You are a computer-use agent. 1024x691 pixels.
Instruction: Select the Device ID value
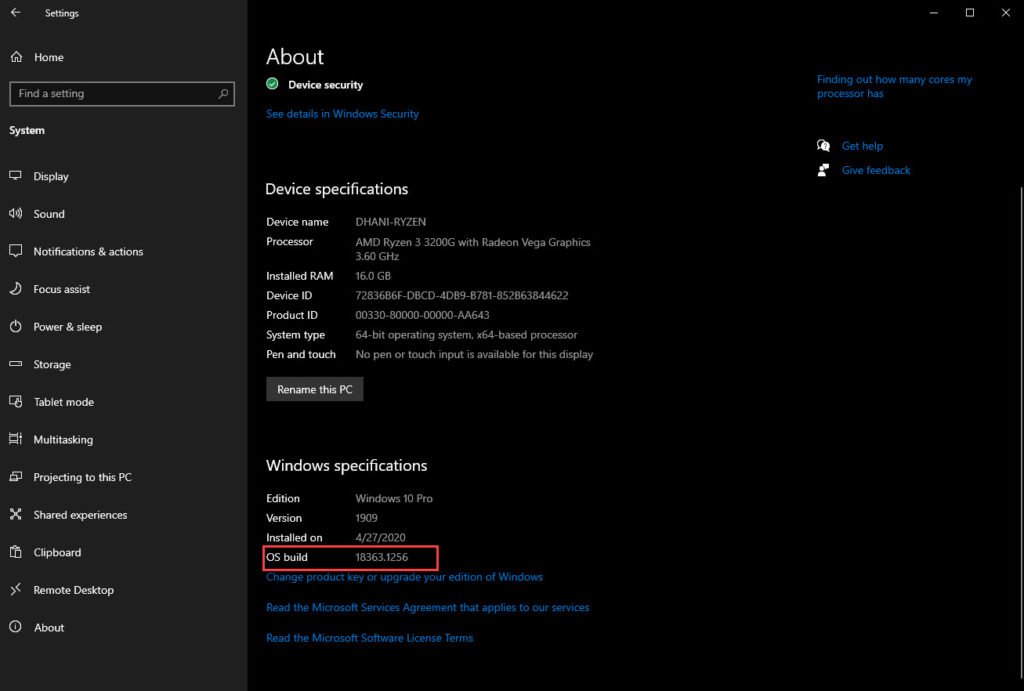pos(462,295)
